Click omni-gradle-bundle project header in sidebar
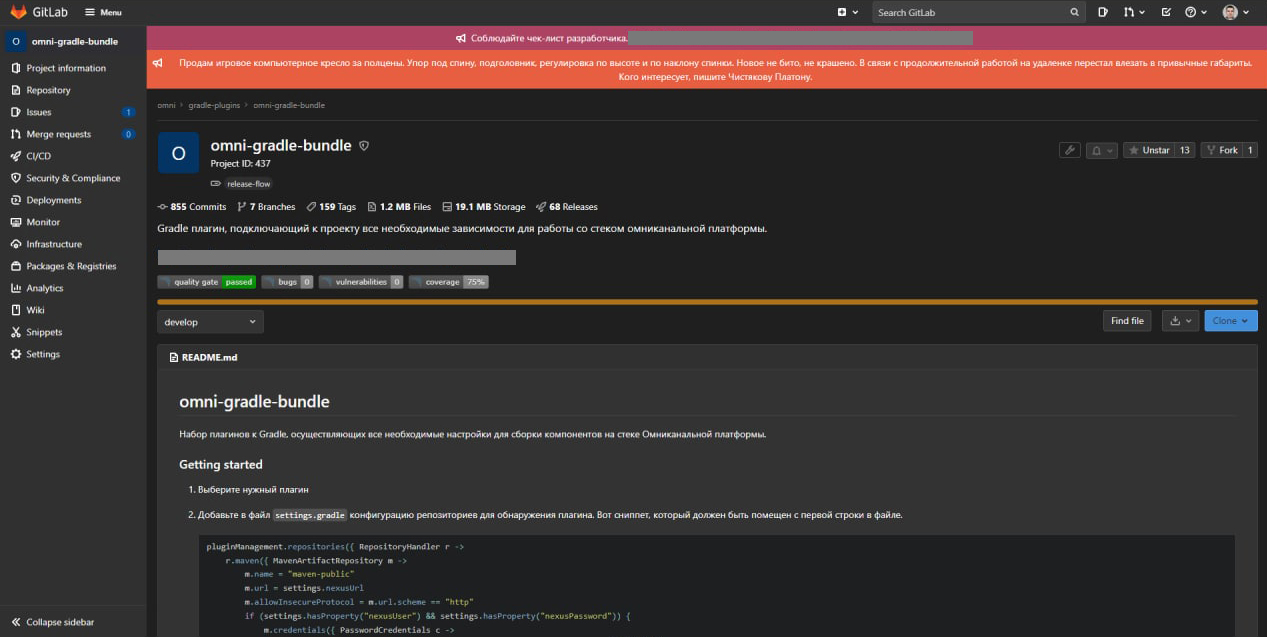 pyautogui.click(x=73, y=42)
